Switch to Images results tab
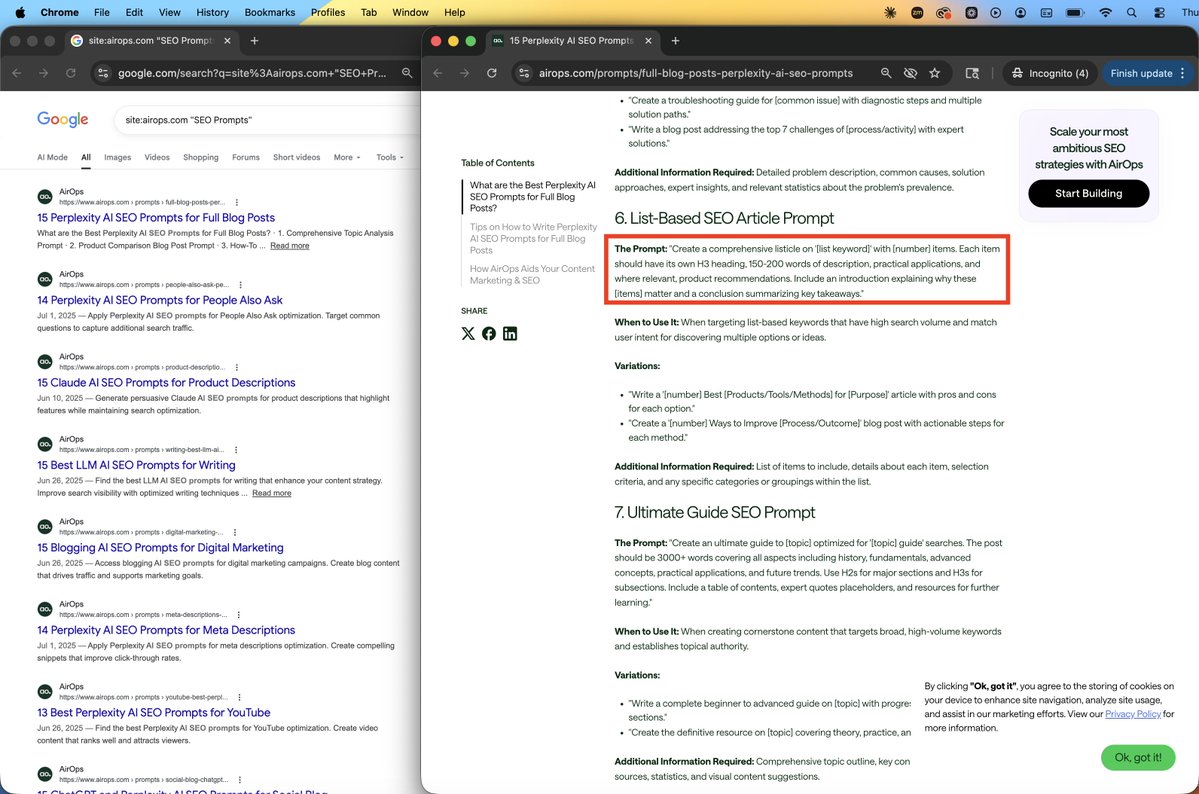This screenshot has width=1199, height=794. tap(118, 158)
